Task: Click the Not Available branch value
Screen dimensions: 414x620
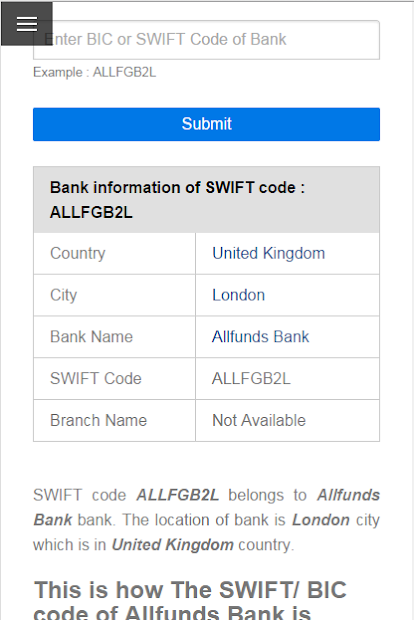Action: coord(259,420)
